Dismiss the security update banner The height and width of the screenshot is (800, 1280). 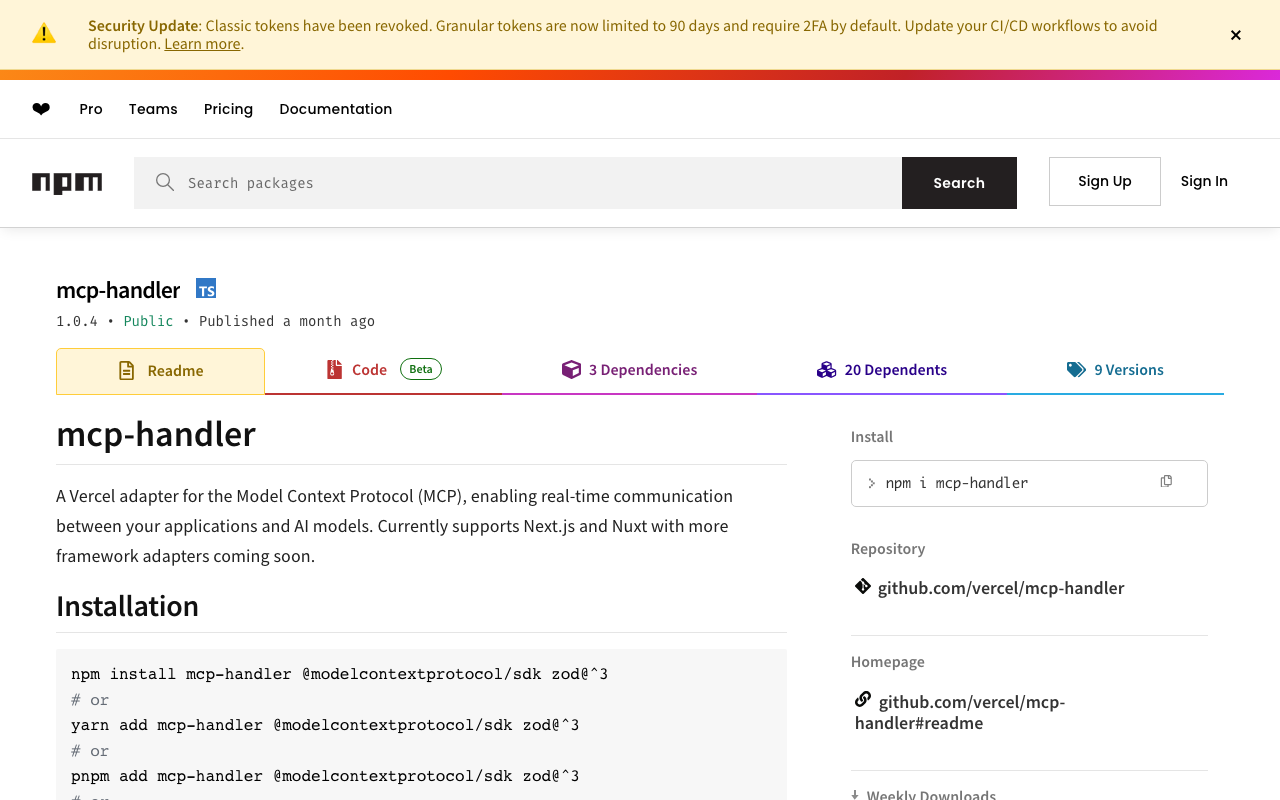tap(1236, 35)
